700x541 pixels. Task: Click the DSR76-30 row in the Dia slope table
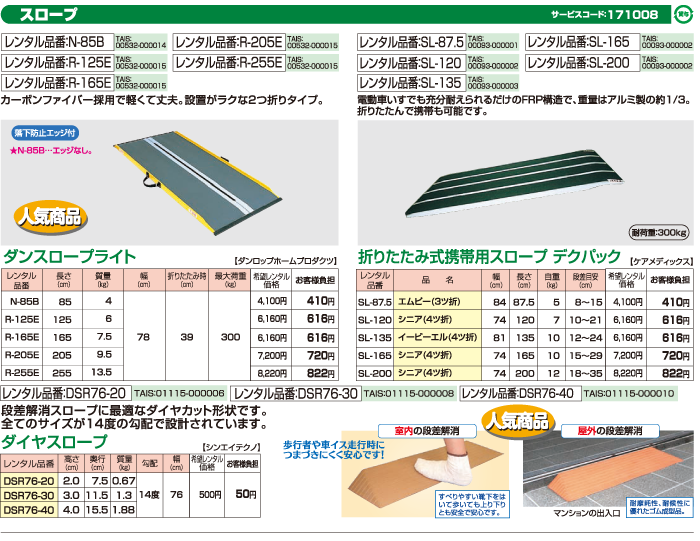[x=29, y=495]
